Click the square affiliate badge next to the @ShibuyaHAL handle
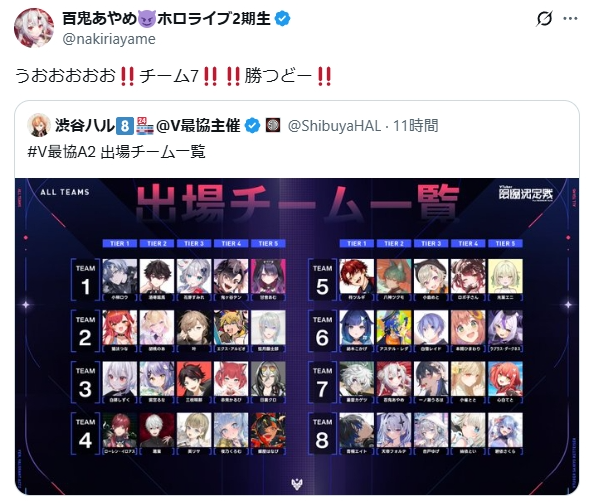The image size is (595, 503). click(273, 125)
